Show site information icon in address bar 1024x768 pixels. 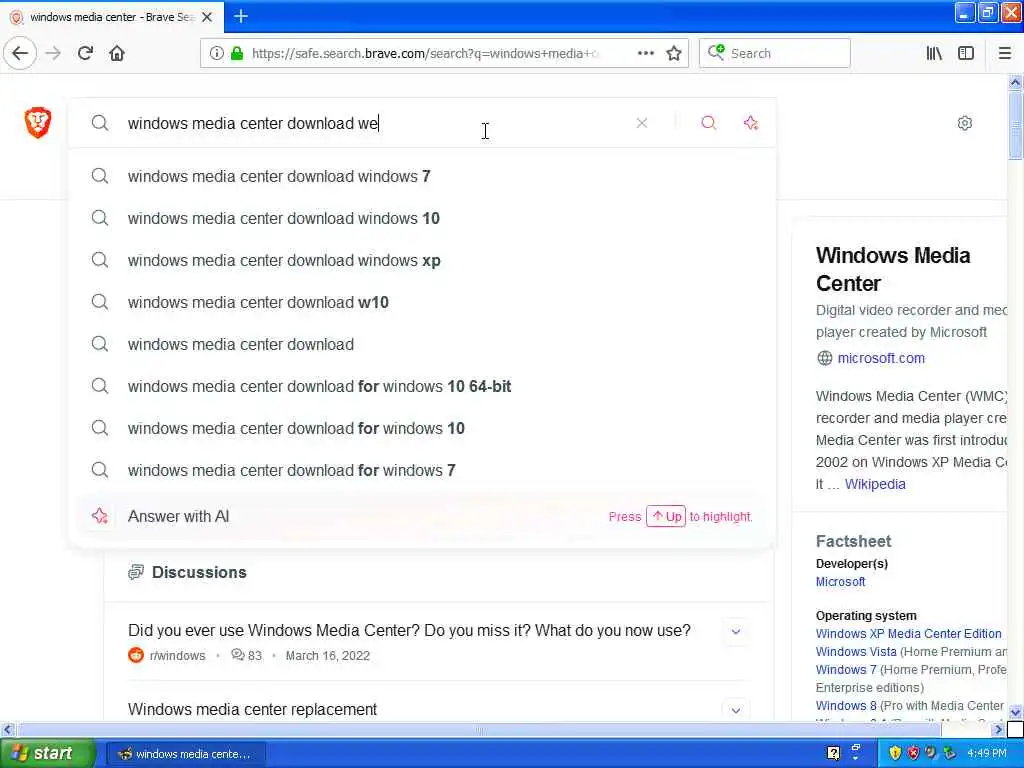coord(216,54)
